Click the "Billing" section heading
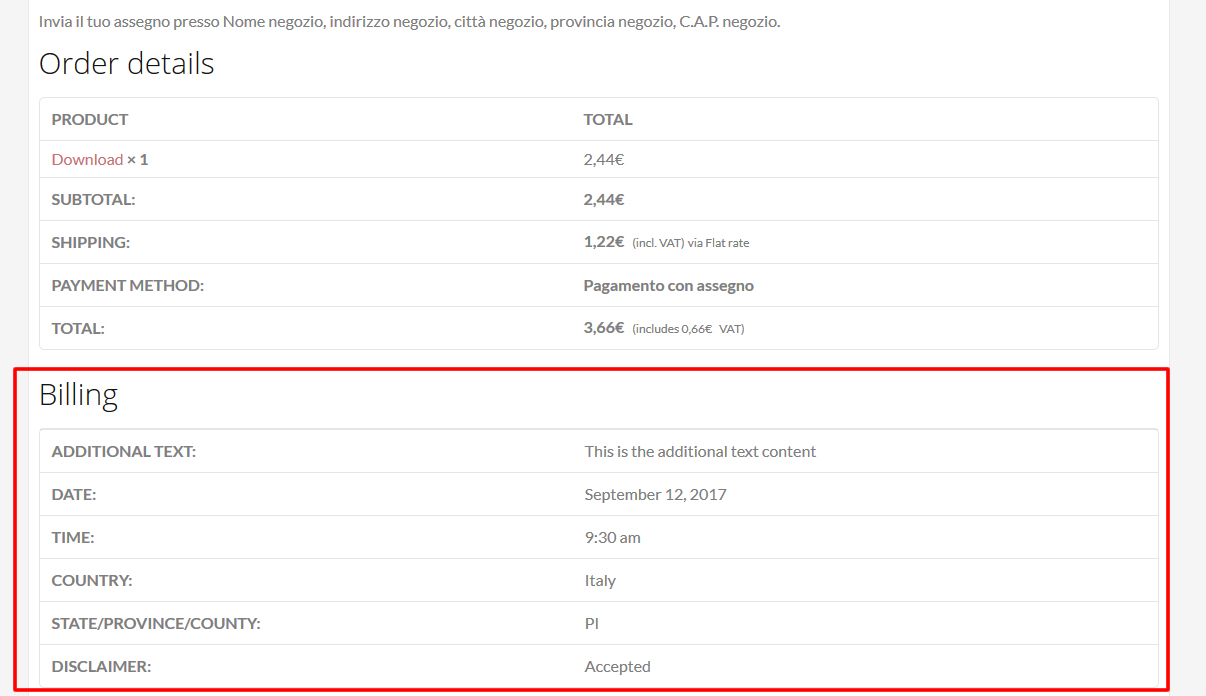This screenshot has width=1206, height=696. click(78, 395)
